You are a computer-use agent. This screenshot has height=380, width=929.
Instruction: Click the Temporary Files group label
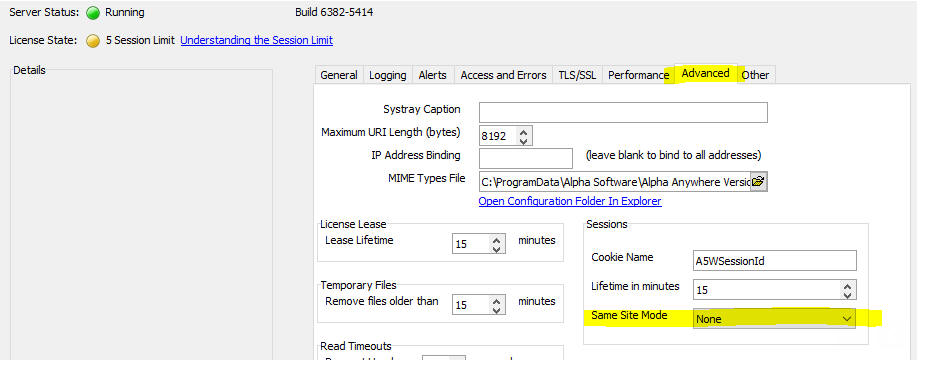pos(357,285)
